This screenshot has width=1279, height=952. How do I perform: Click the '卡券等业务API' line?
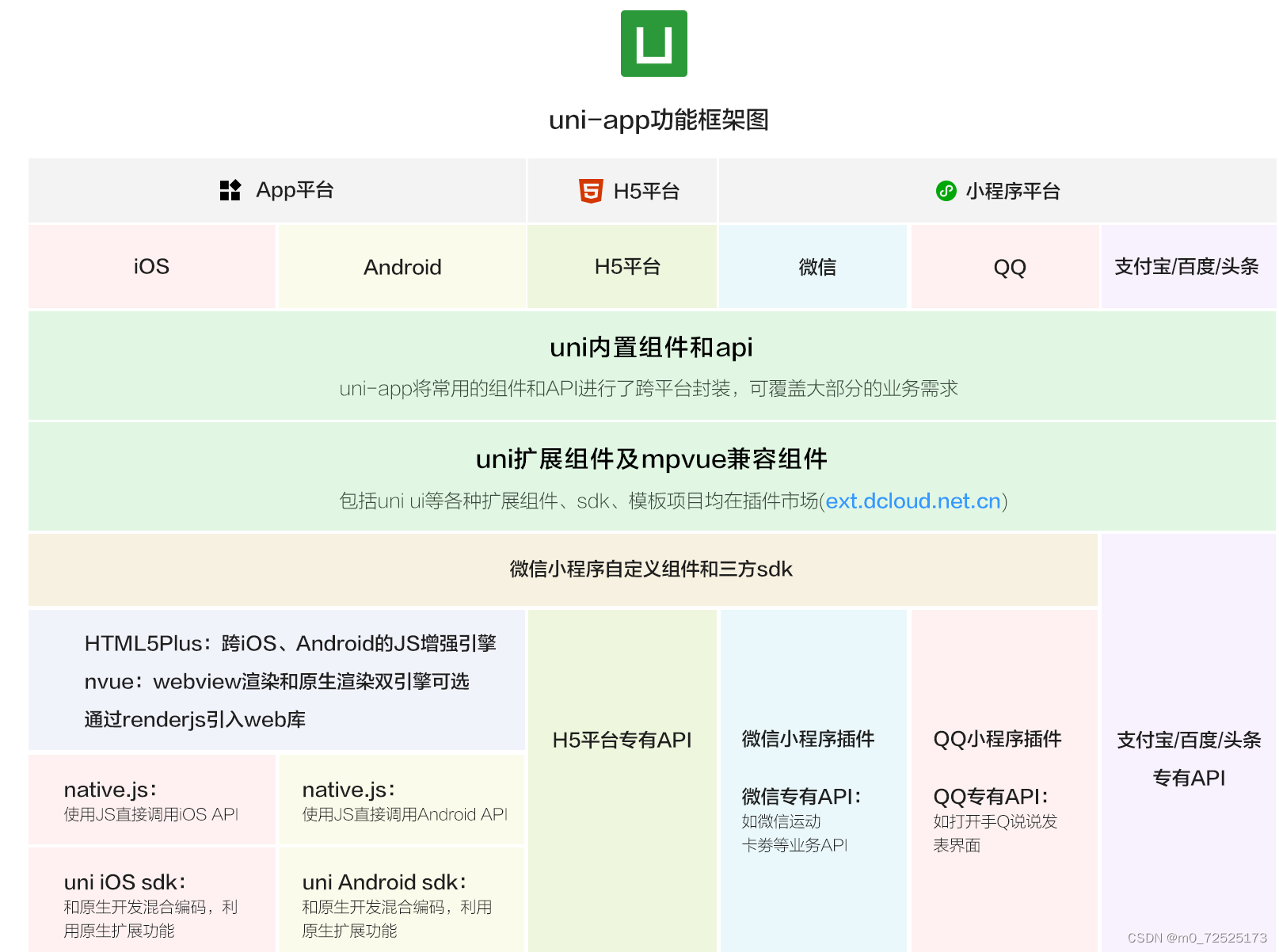point(794,845)
